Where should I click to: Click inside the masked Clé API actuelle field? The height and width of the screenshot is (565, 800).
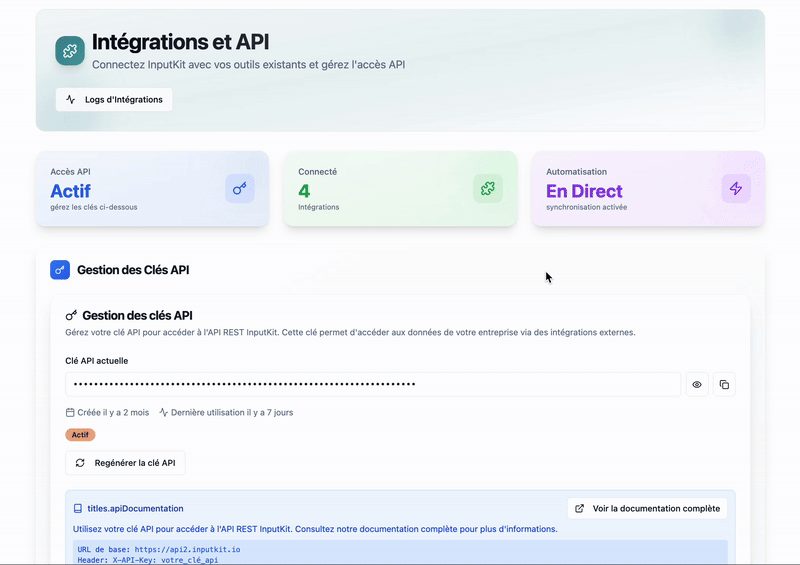click(373, 384)
